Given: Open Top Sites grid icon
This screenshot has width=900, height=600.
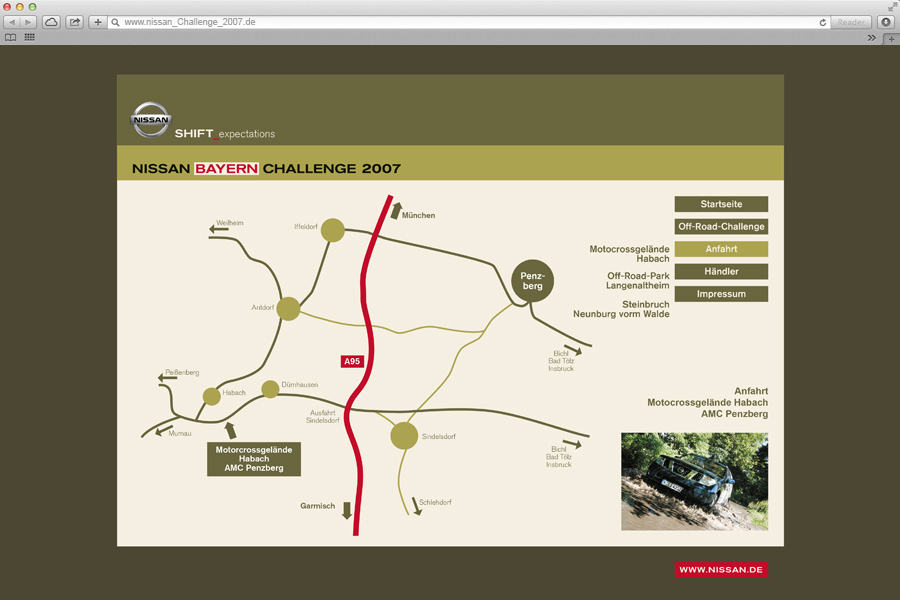Looking at the screenshot, I should coord(29,37).
